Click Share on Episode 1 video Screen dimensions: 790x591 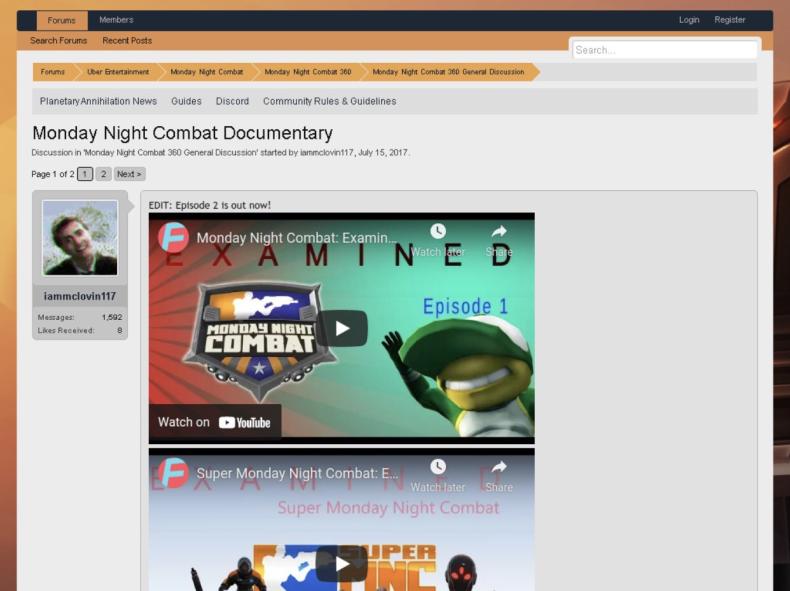point(499,240)
